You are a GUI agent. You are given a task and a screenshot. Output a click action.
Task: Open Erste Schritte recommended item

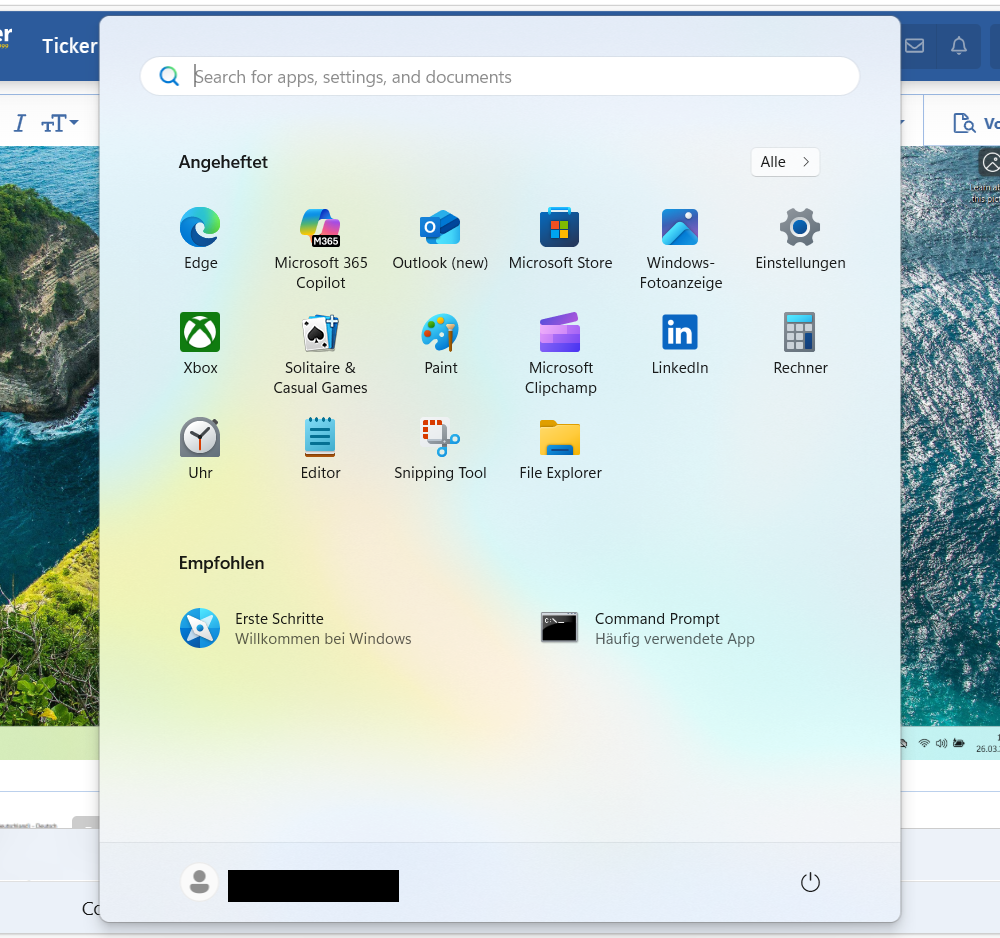[x=295, y=628]
